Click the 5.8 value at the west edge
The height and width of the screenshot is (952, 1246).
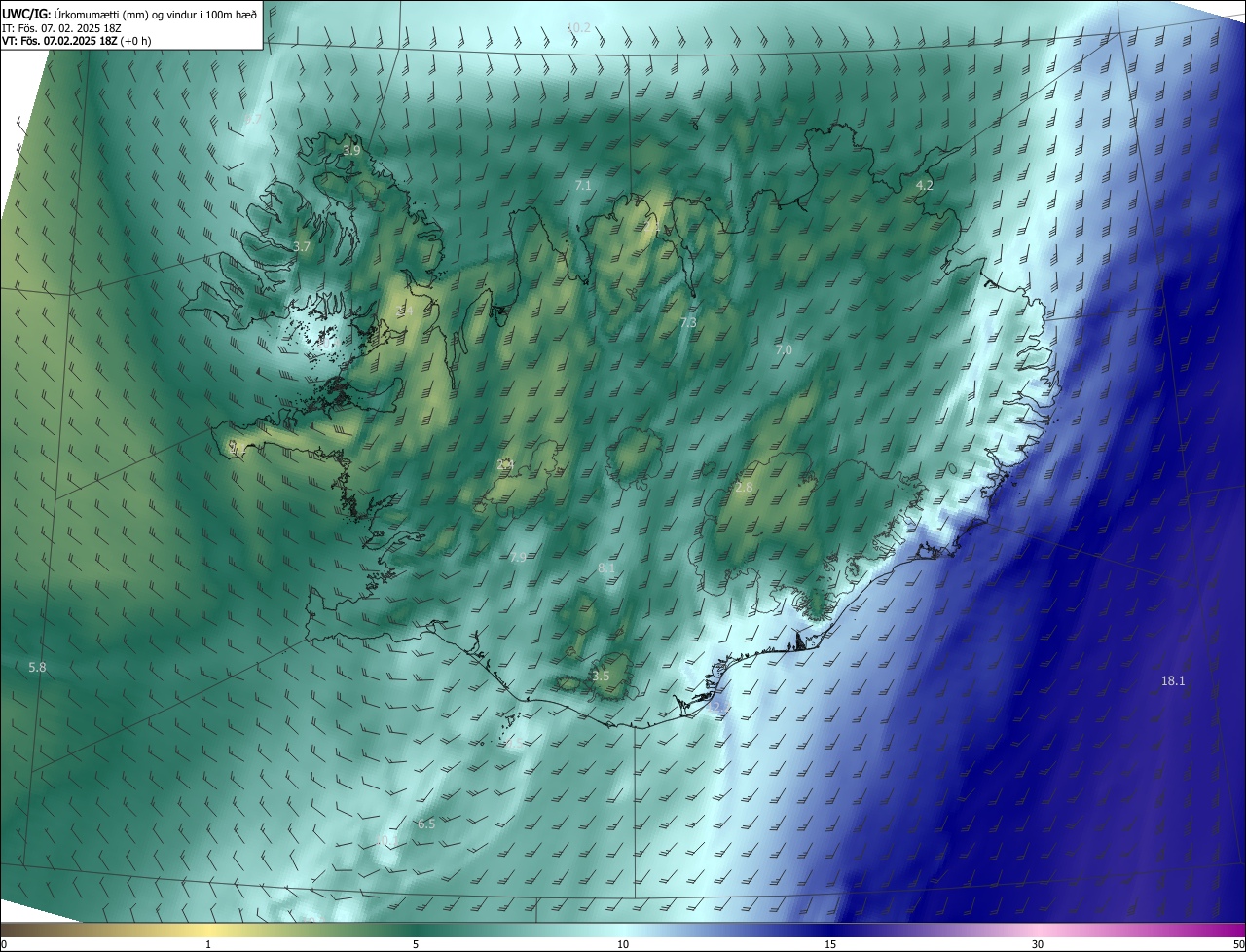pos(37,667)
